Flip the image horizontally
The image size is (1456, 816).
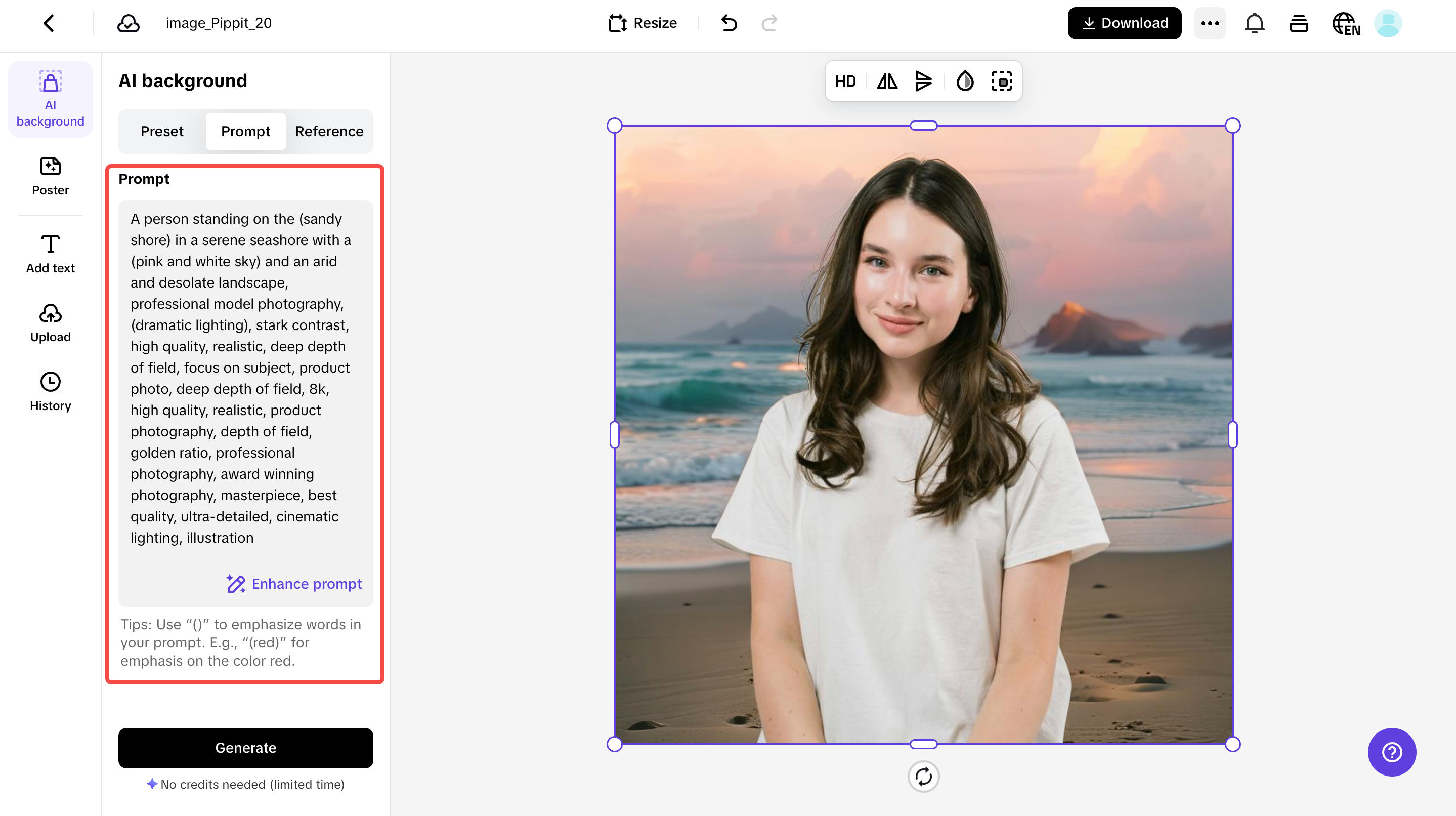tap(887, 81)
